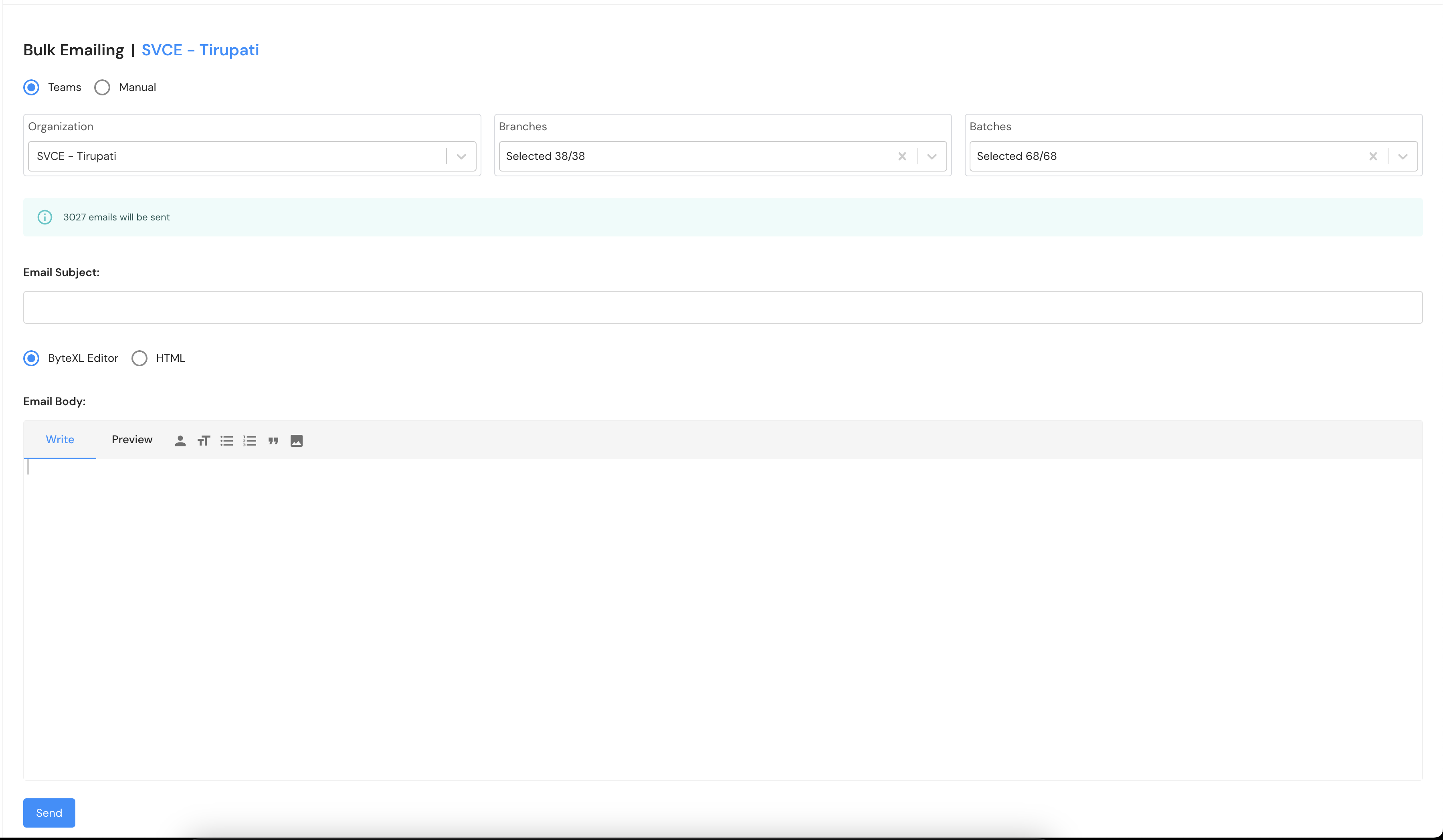Click the blockquote icon in editor toolbar
This screenshot has width=1443, height=840.
[273, 440]
